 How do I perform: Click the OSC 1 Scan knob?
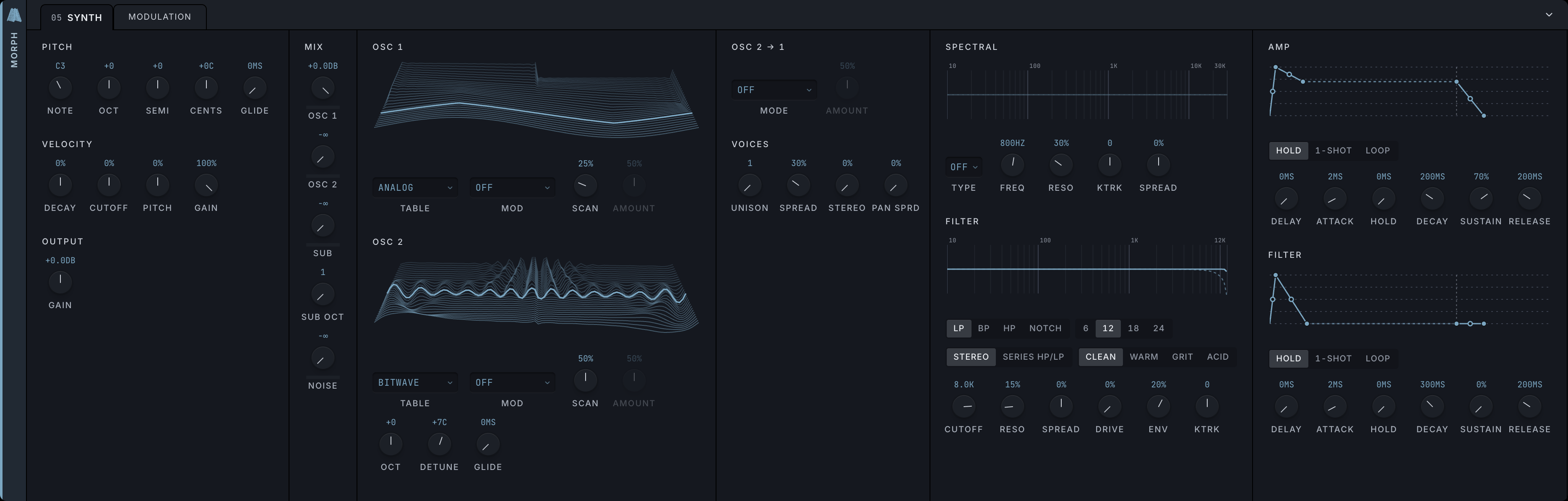click(585, 185)
